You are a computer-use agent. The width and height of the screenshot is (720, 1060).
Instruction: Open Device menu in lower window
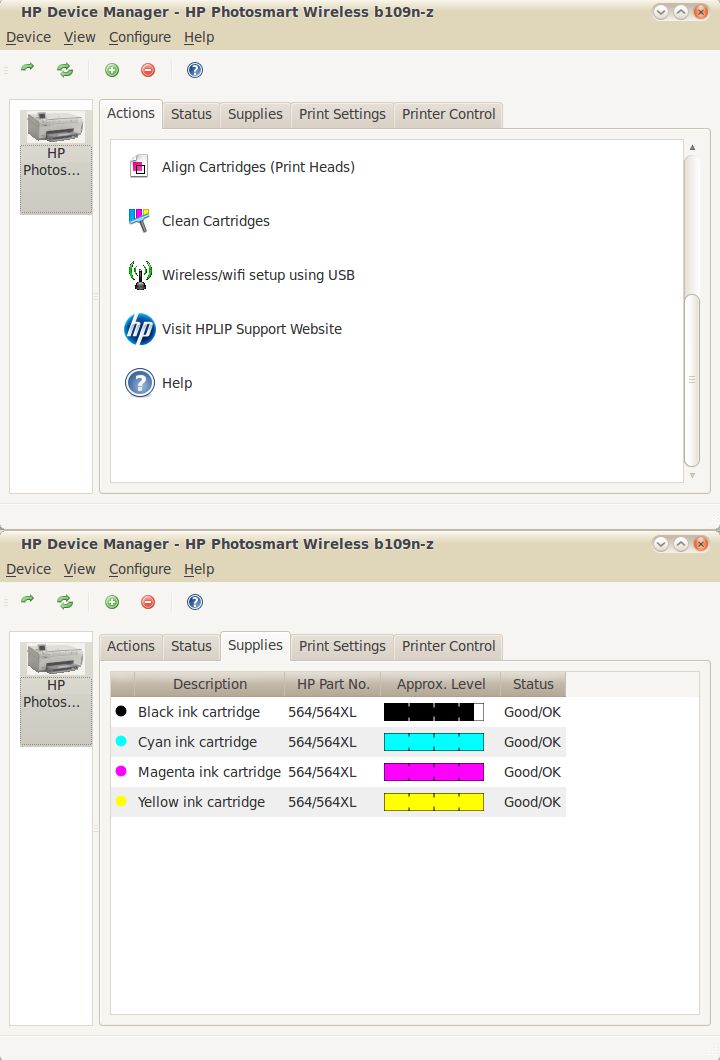coord(28,569)
